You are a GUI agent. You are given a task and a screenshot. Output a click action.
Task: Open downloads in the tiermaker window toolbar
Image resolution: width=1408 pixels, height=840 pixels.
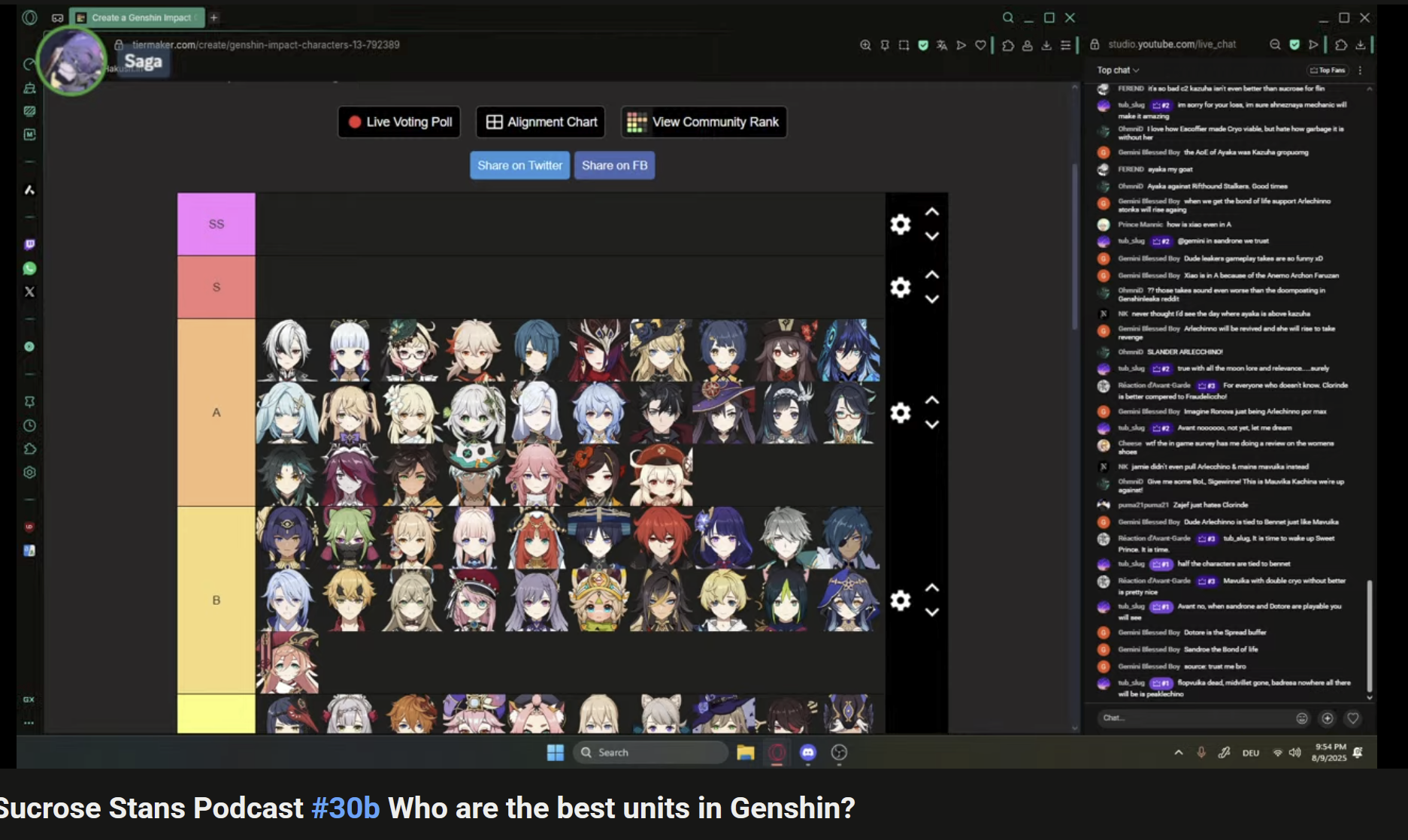[1046, 45]
